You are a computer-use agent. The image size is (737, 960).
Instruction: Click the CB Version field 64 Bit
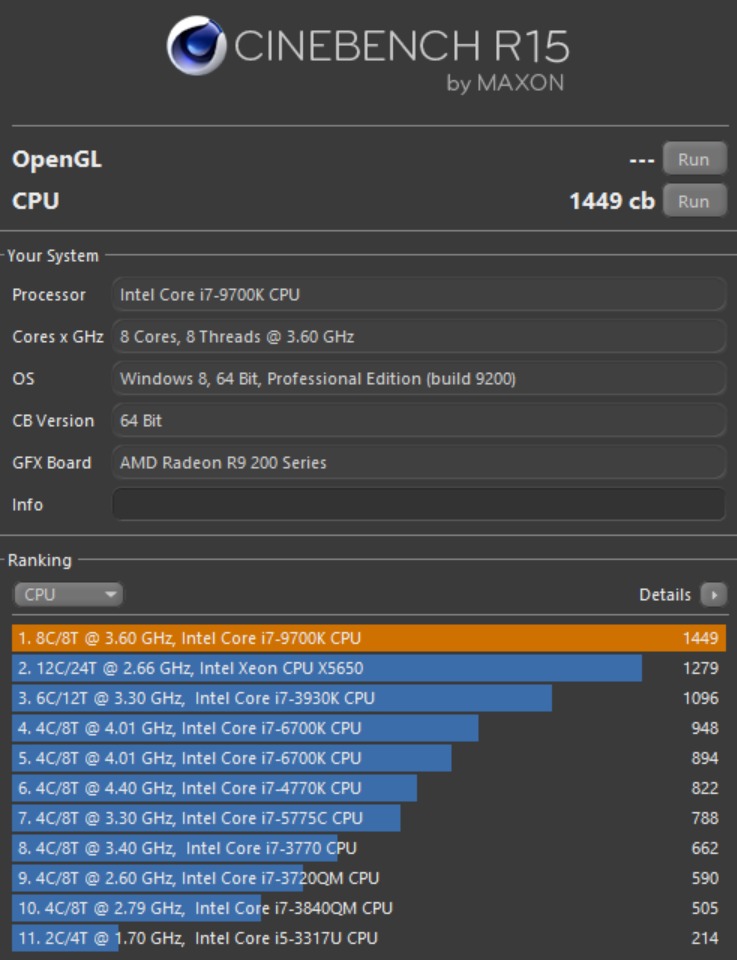pyautogui.click(x=419, y=421)
